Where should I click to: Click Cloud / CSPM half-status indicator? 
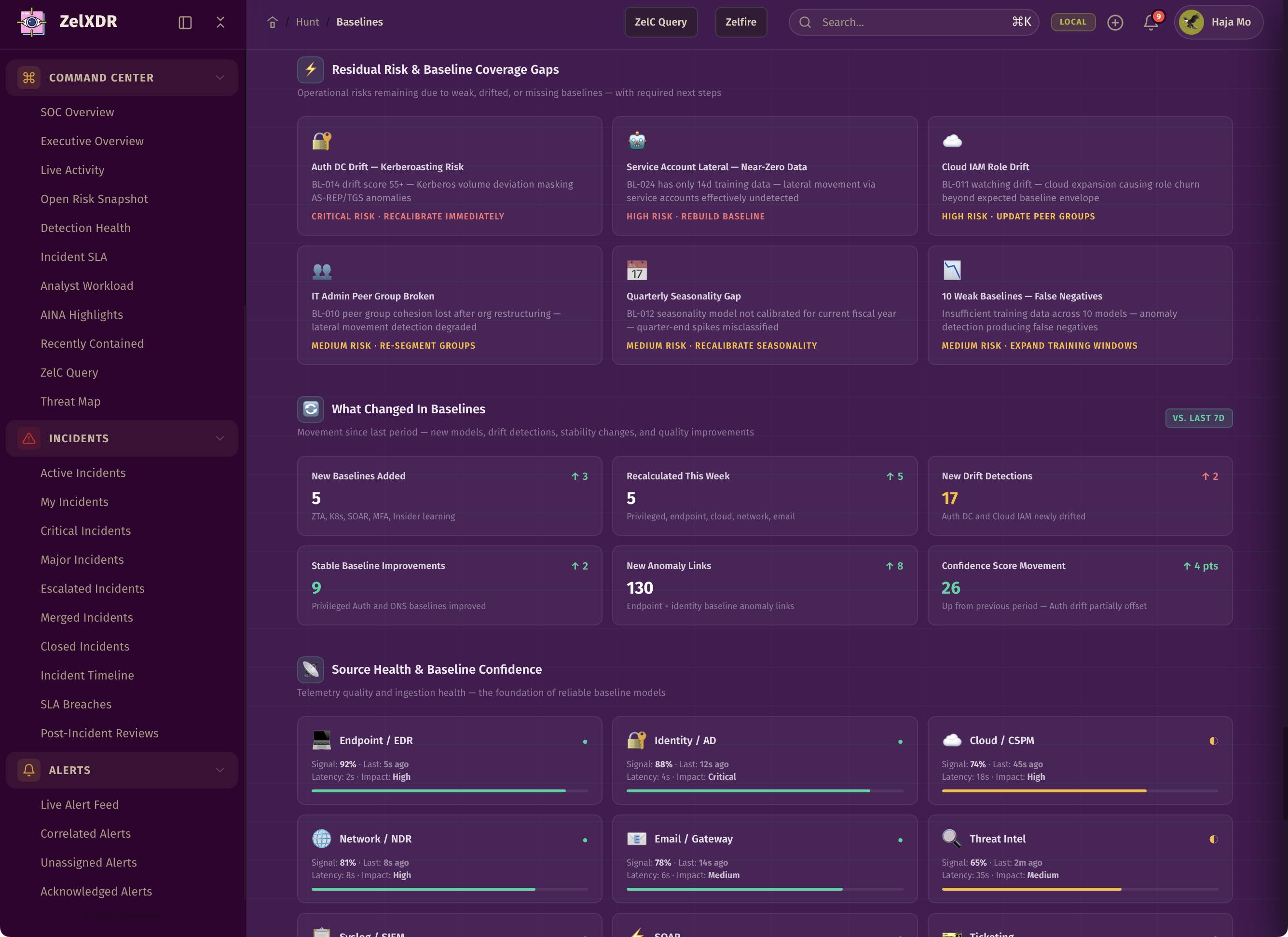point(1213,741)
